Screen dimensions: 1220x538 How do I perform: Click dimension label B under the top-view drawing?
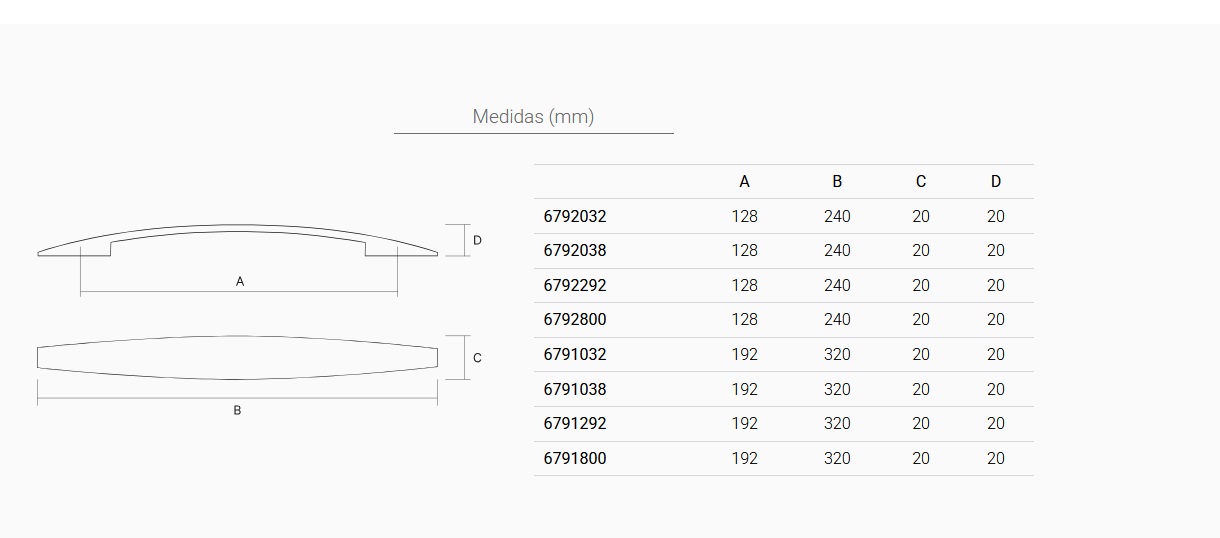pyautogui.click(x=237, y=410)
